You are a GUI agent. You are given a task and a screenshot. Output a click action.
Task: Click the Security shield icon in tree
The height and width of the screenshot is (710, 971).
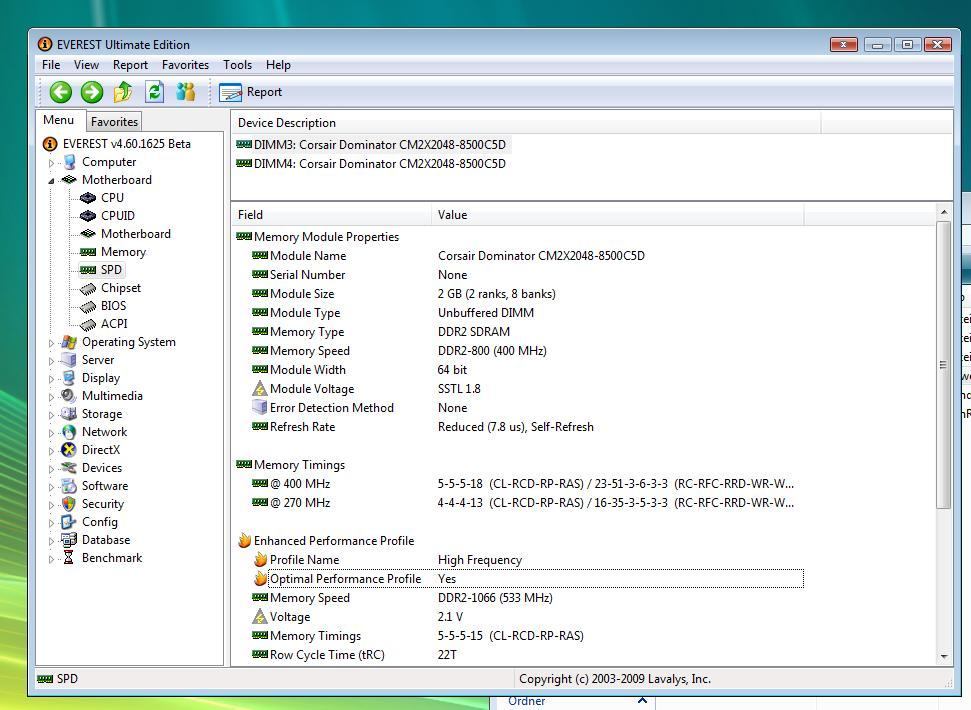[69, 504]
